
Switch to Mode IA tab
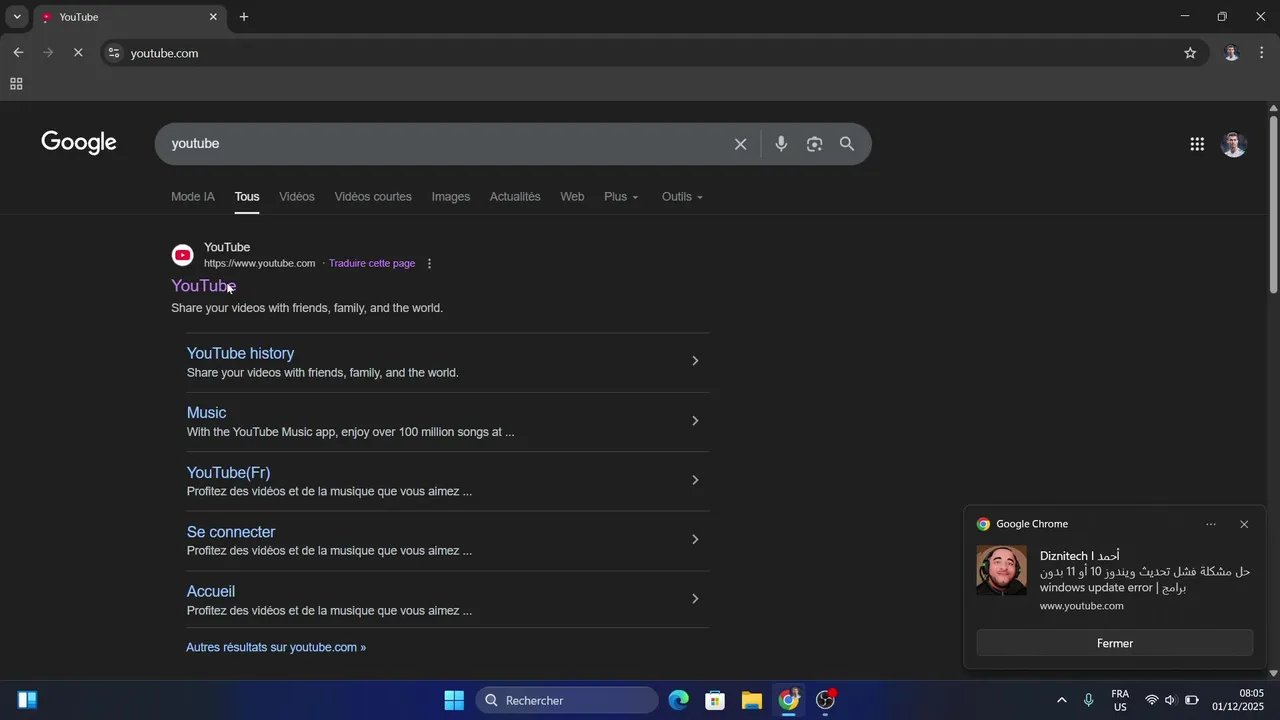(193, 197)
